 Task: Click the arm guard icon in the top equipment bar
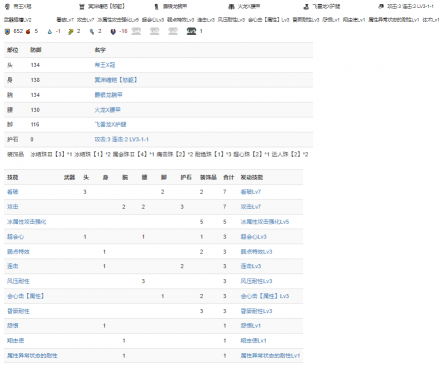tap(157, 6)
